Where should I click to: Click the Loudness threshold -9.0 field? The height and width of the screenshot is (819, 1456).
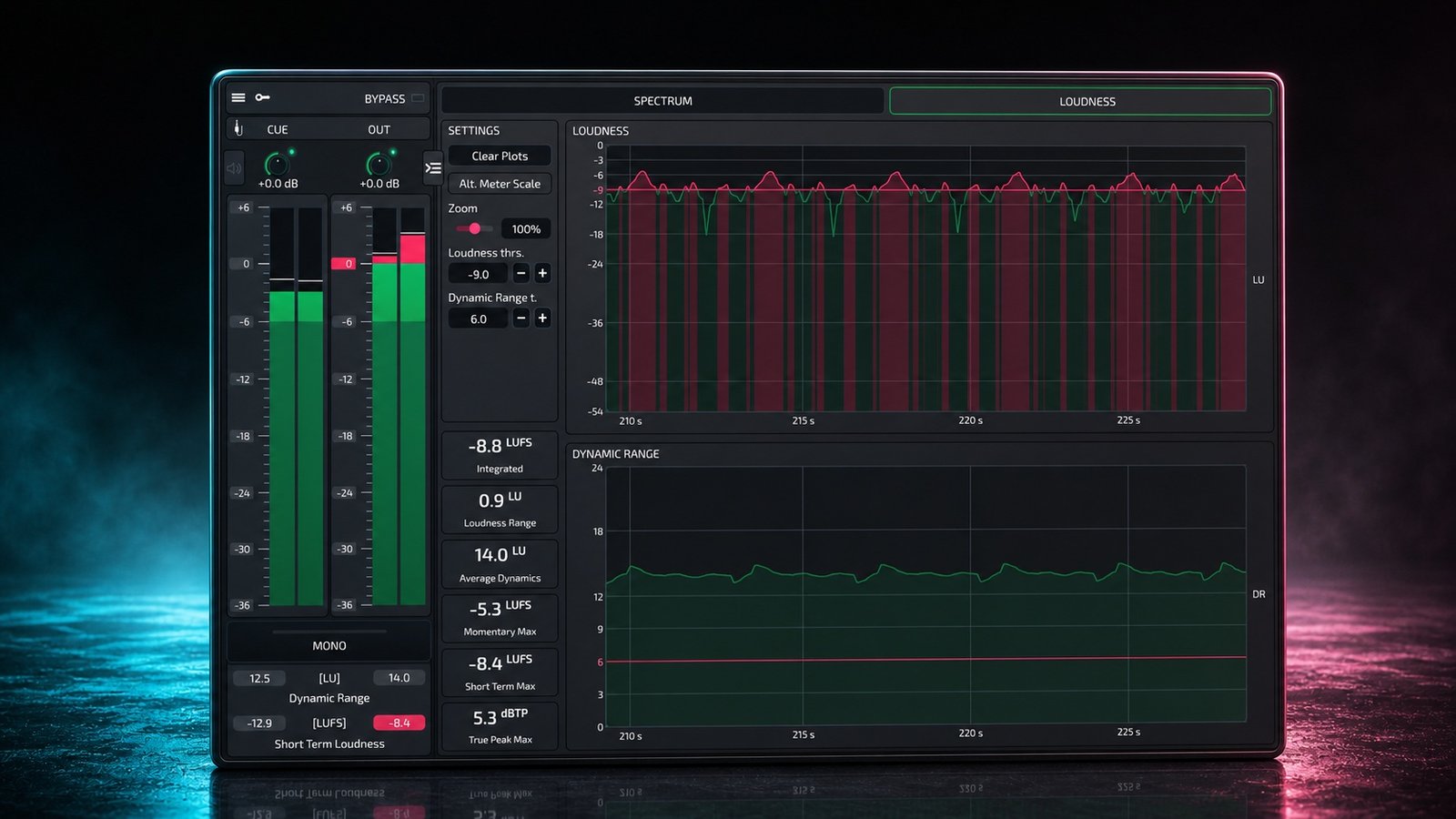click(478, 274)
